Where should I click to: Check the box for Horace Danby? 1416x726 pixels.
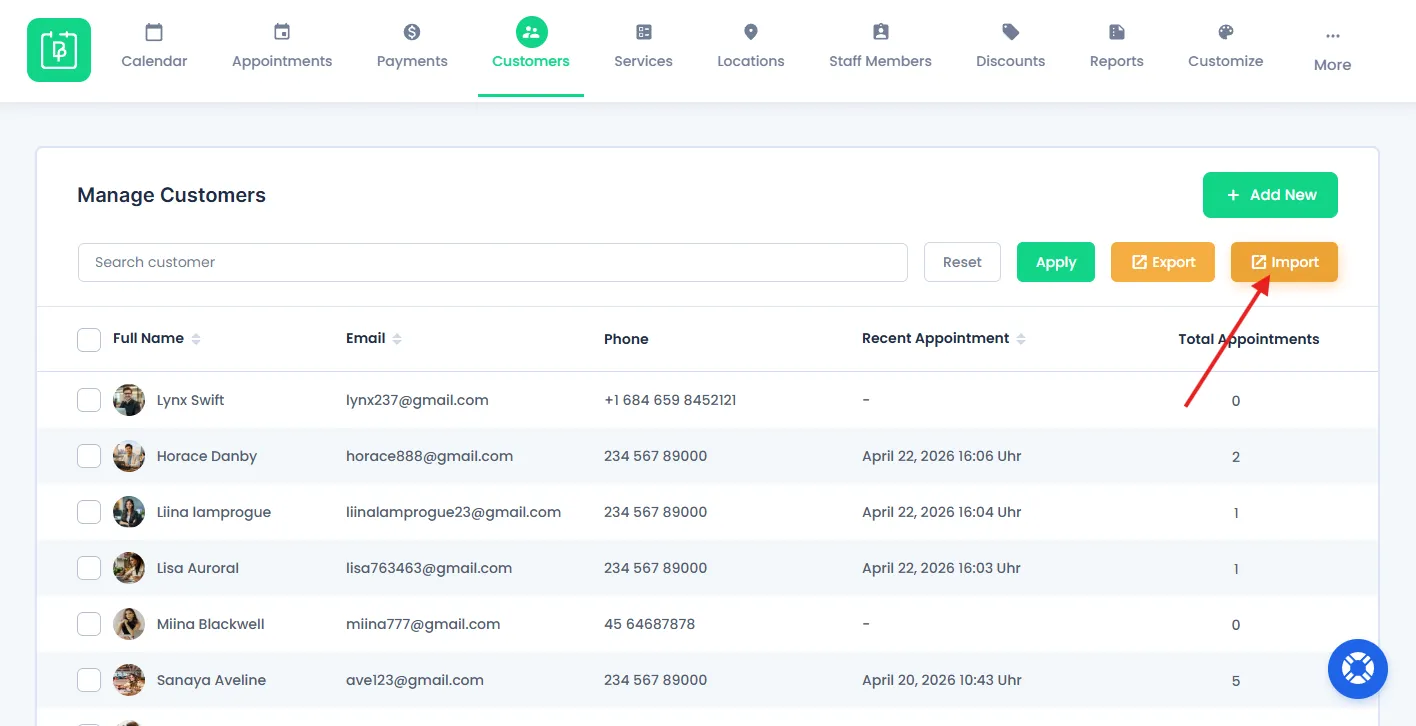click(x=89, y=456)
